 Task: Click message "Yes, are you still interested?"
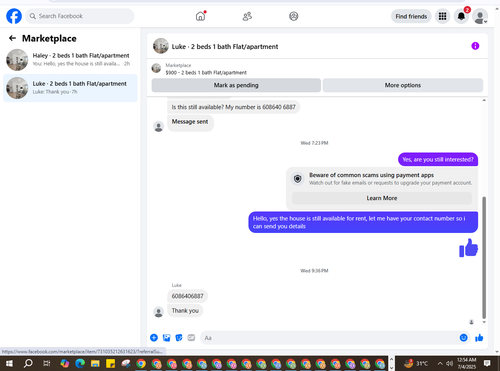tap(438, 159)
